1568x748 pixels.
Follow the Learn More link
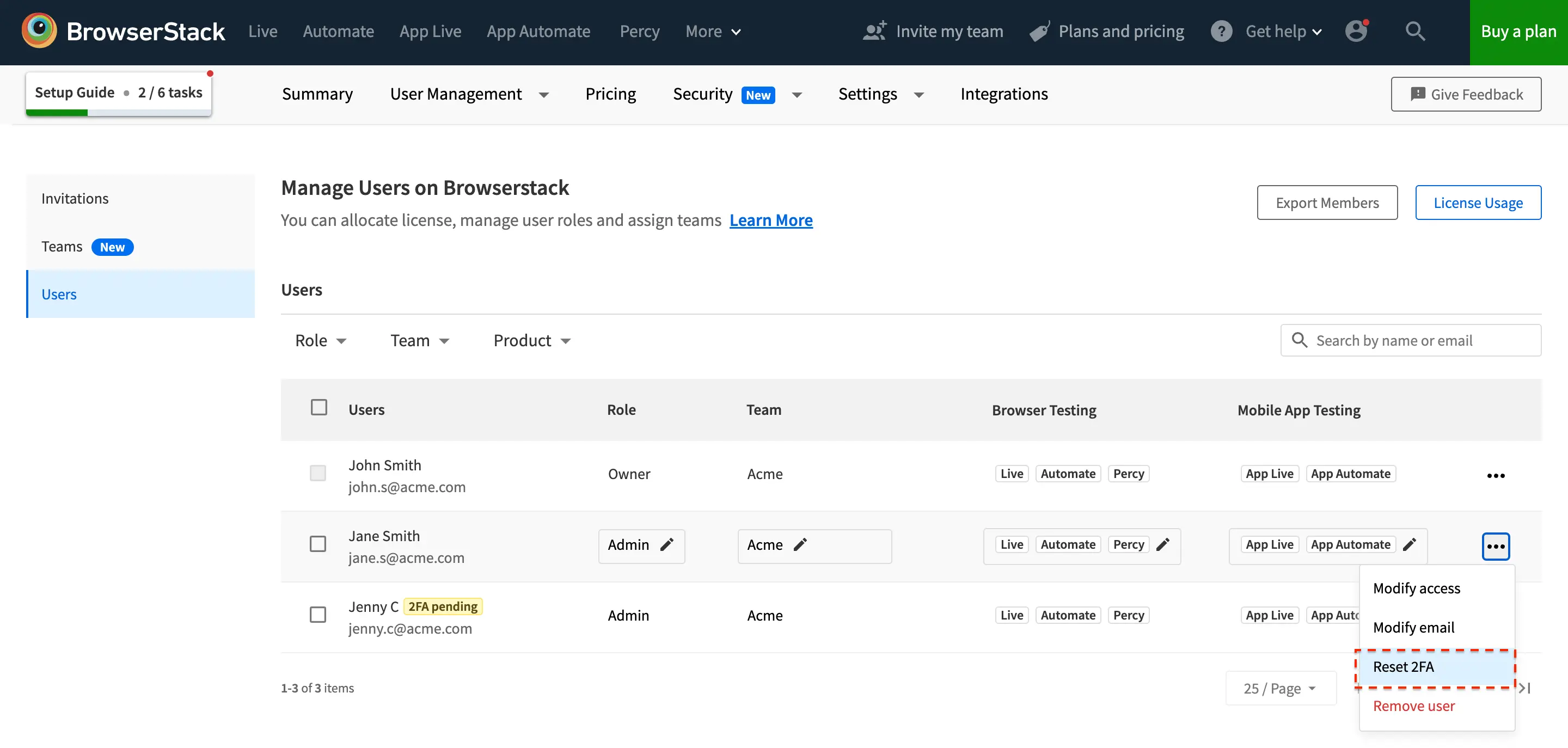(x=770, y=220)
